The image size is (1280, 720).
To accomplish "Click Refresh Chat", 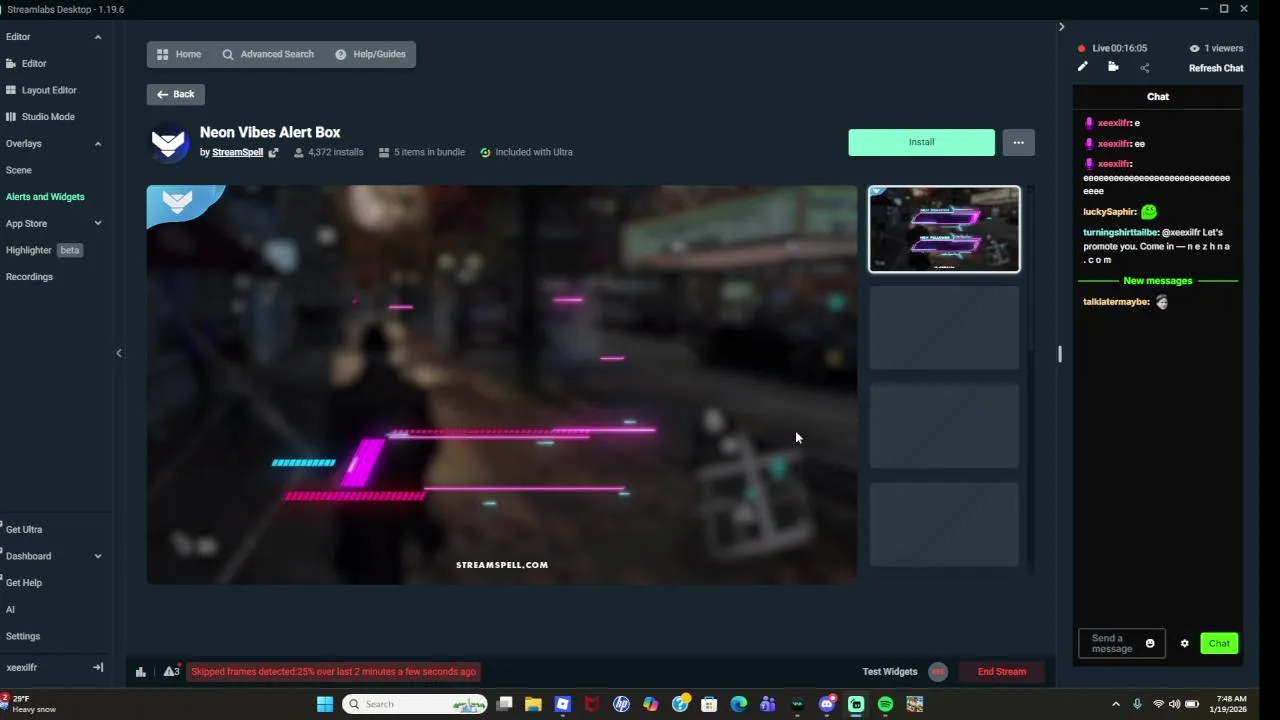I will click(1216, 68).
